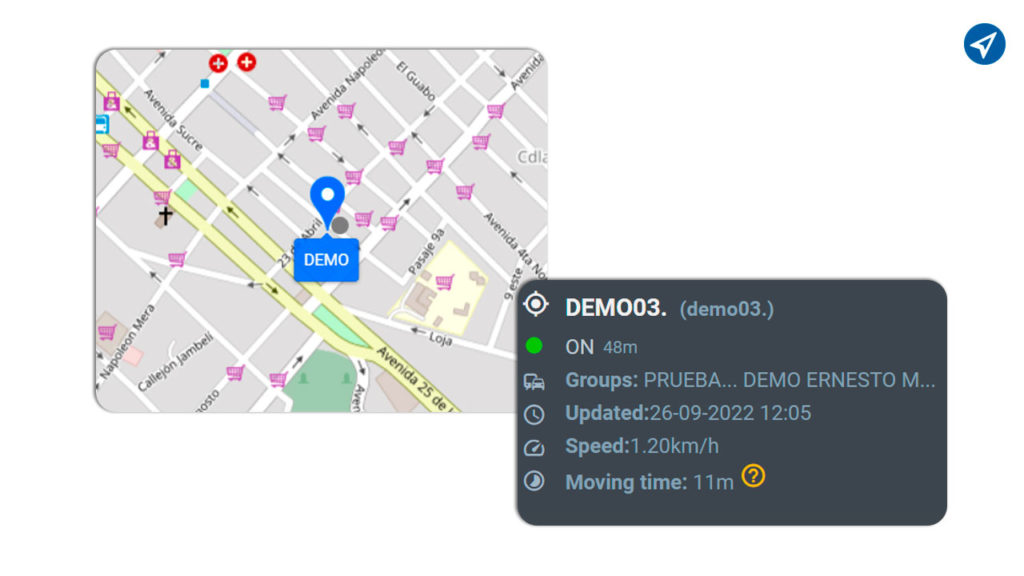The image size is (1024, 576).
Task: Click the DEMO label on the map
Action: coord(326,260)
